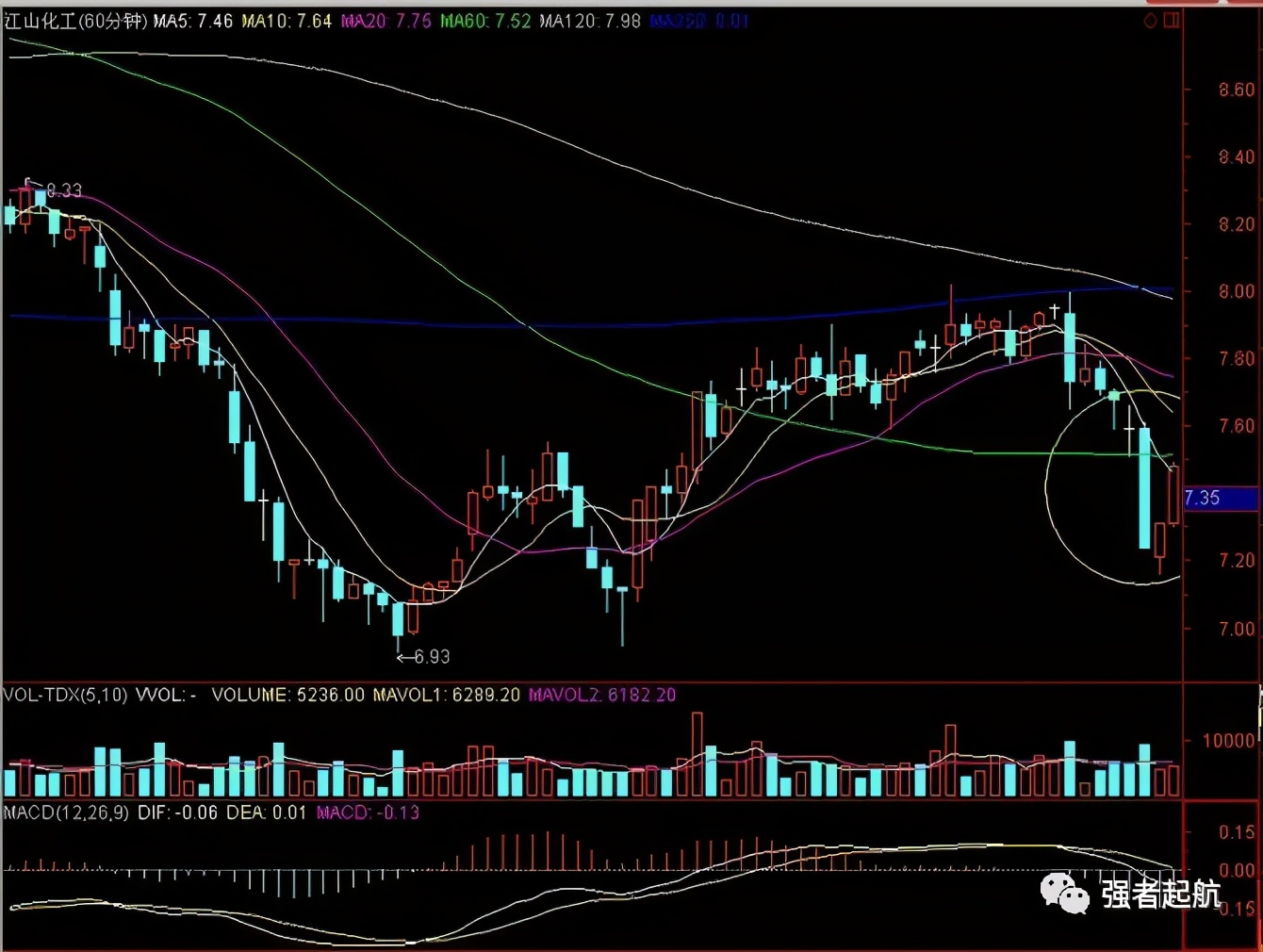
Task: Click the 8.40 price axis label
Action: coord(1237,156)
